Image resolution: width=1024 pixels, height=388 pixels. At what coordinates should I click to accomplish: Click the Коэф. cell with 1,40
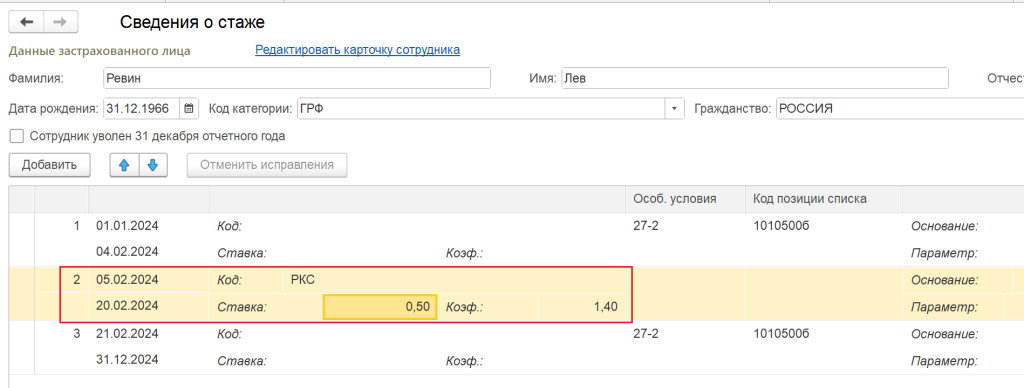[580, 306]
